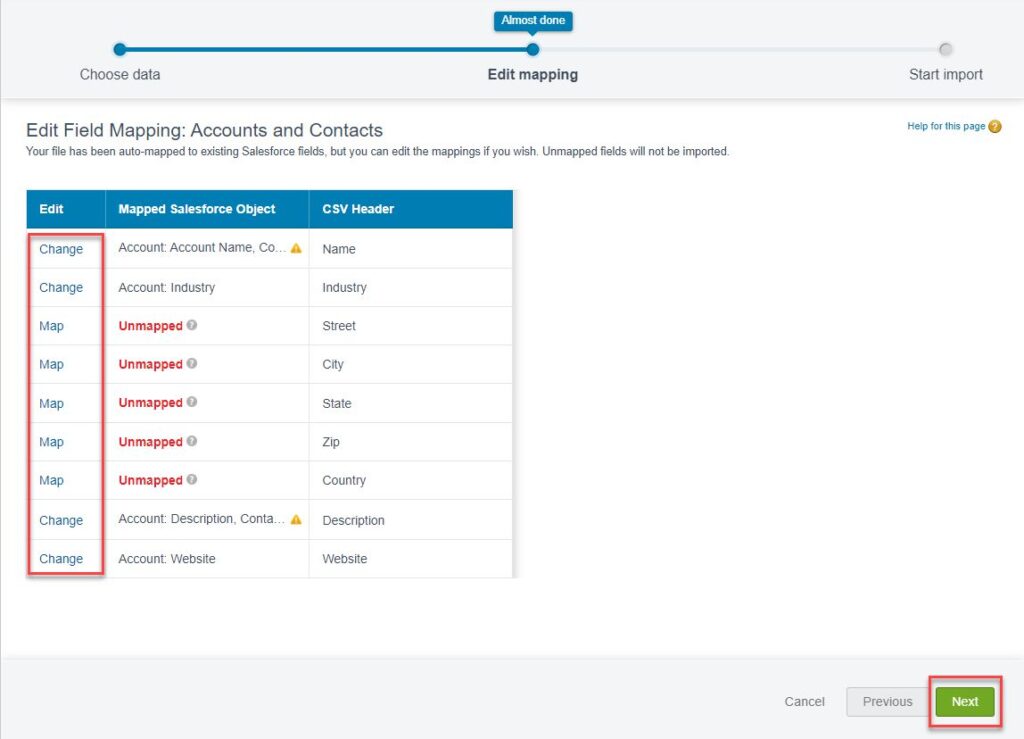This screenshot has height=739, width=1024.
Task: Click the Mapped Salesforce Object column header
Action: pyautogui.click(x=207, y=209)
